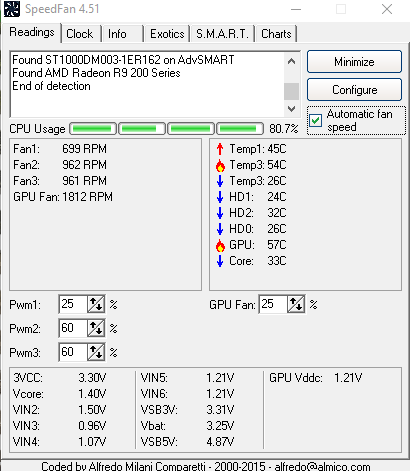The height and width of the screenshot is (471, 410).
Task: Switch to the Exotics tab
Action: tap(167, 34)
